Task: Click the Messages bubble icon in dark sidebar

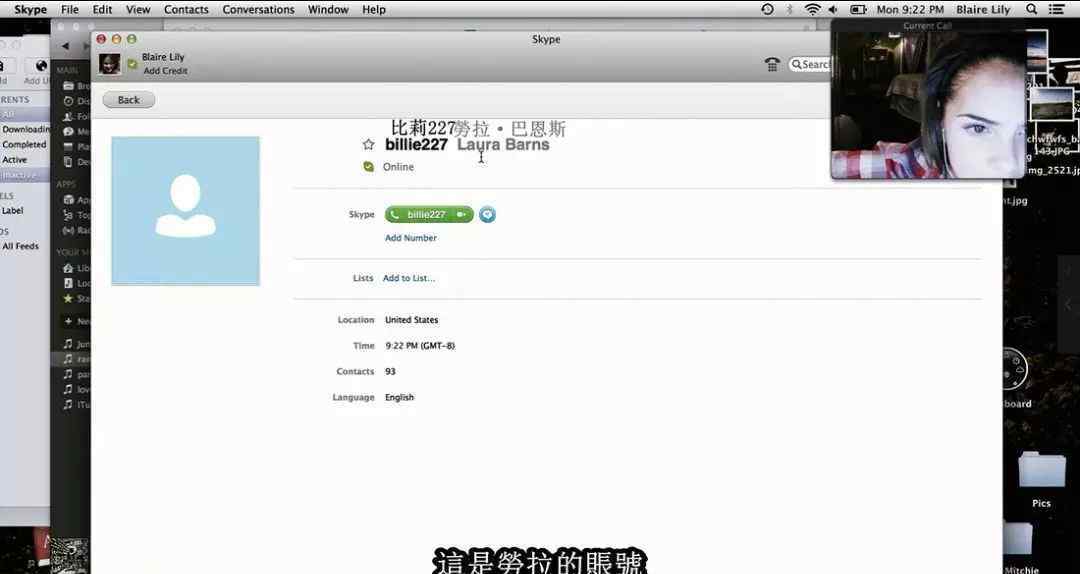Action: 68,132
